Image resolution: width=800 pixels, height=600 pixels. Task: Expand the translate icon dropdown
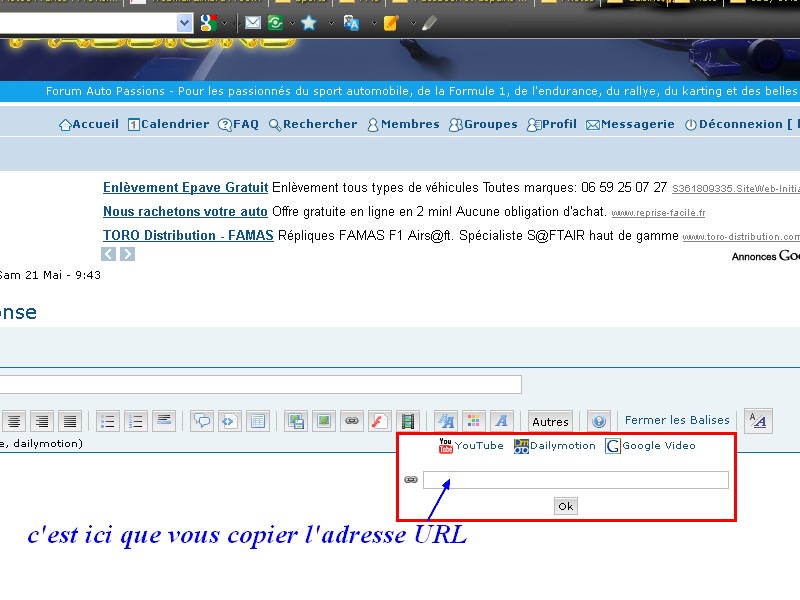coord(374,23)
